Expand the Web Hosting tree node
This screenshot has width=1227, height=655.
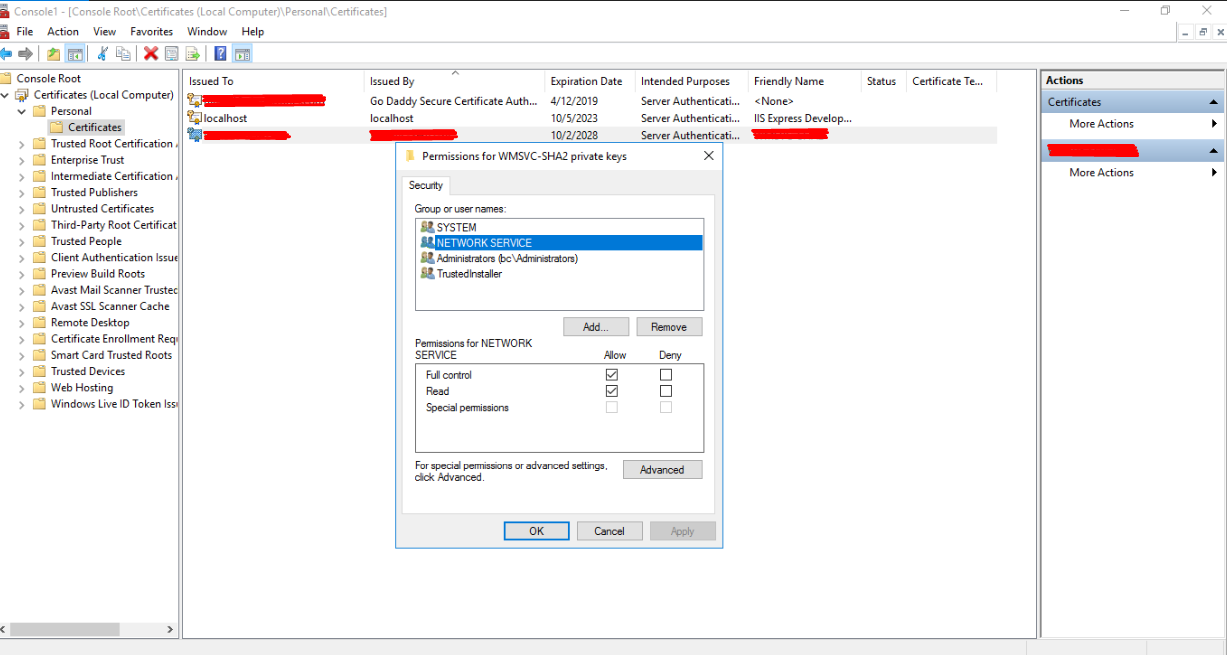23,388
